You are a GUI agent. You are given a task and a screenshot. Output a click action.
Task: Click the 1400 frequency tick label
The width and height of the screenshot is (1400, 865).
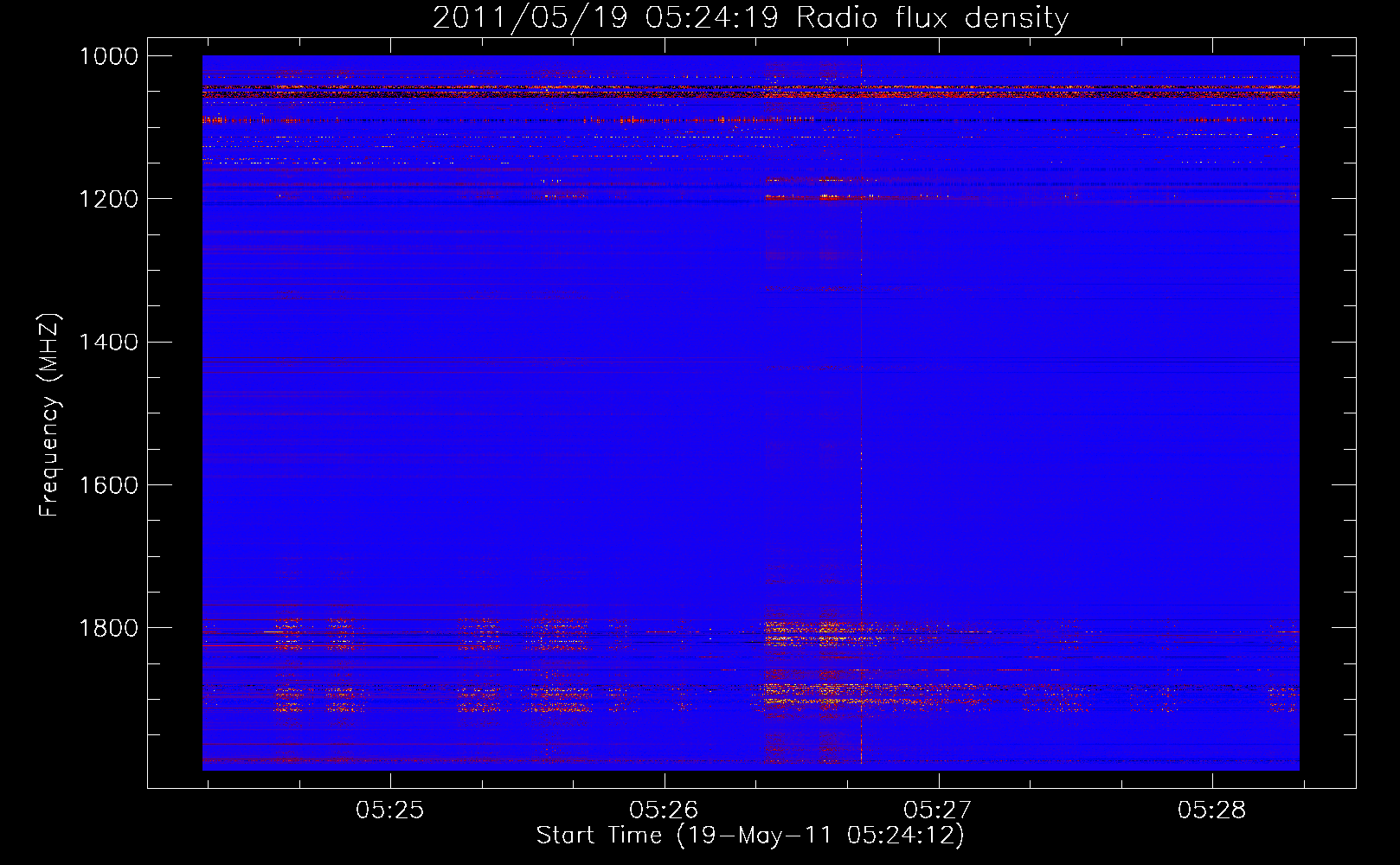(x=109, y=342)
